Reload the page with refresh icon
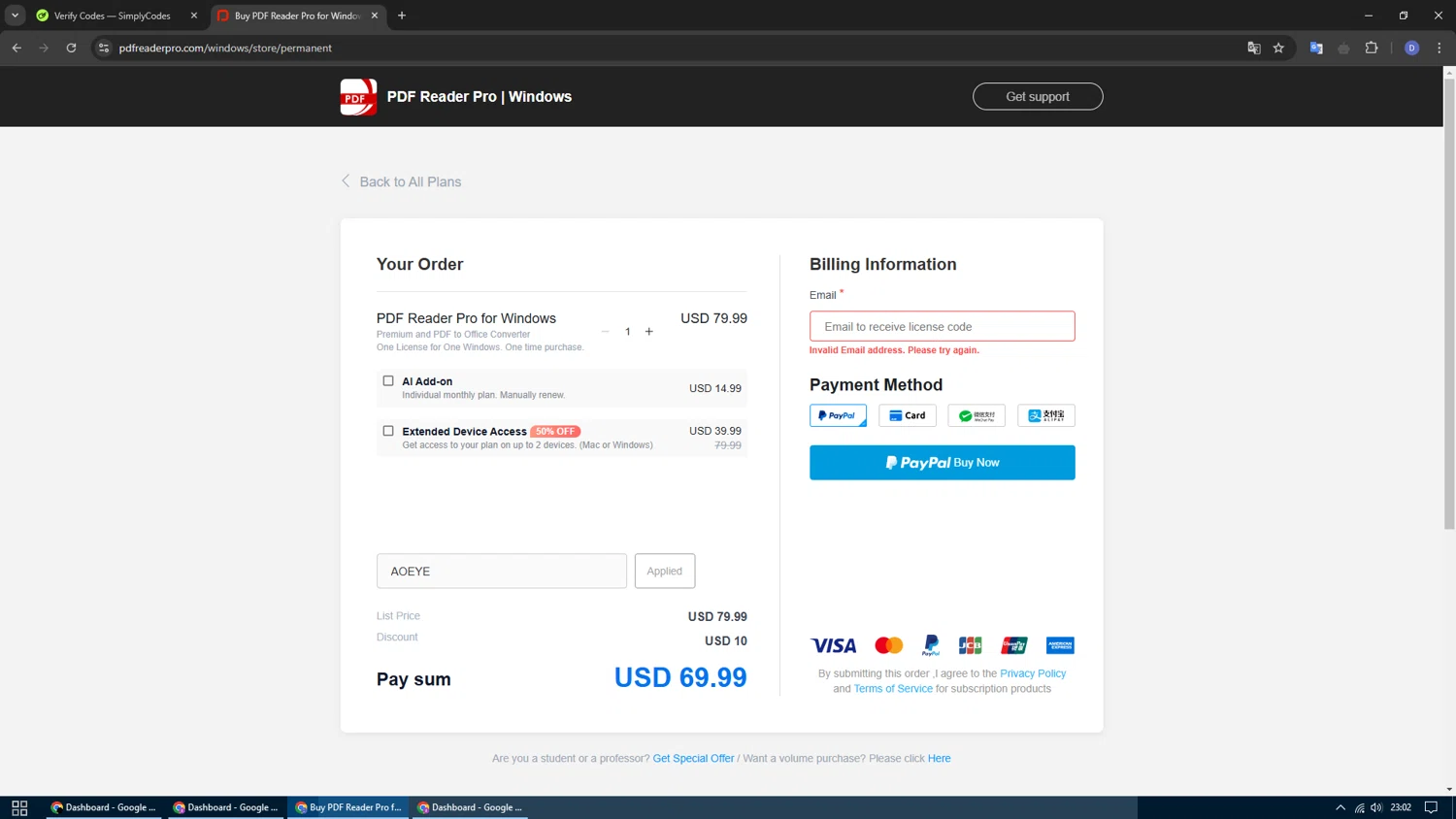The width and height of the screenshot is (1456, 819). point(71,48)
